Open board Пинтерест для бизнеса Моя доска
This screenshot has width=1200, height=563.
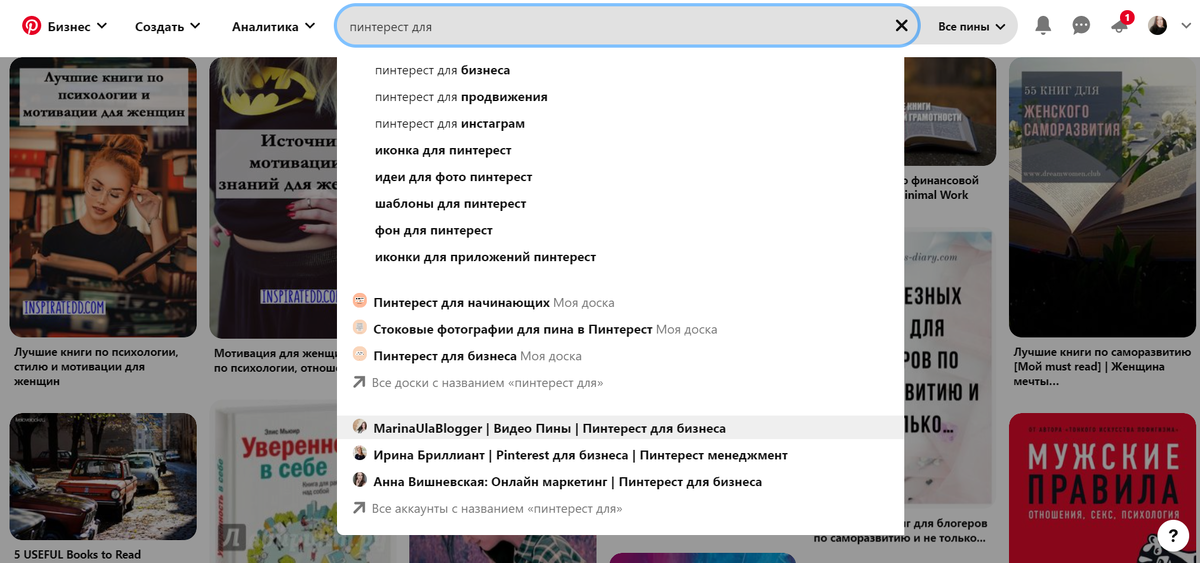point(477,356)
